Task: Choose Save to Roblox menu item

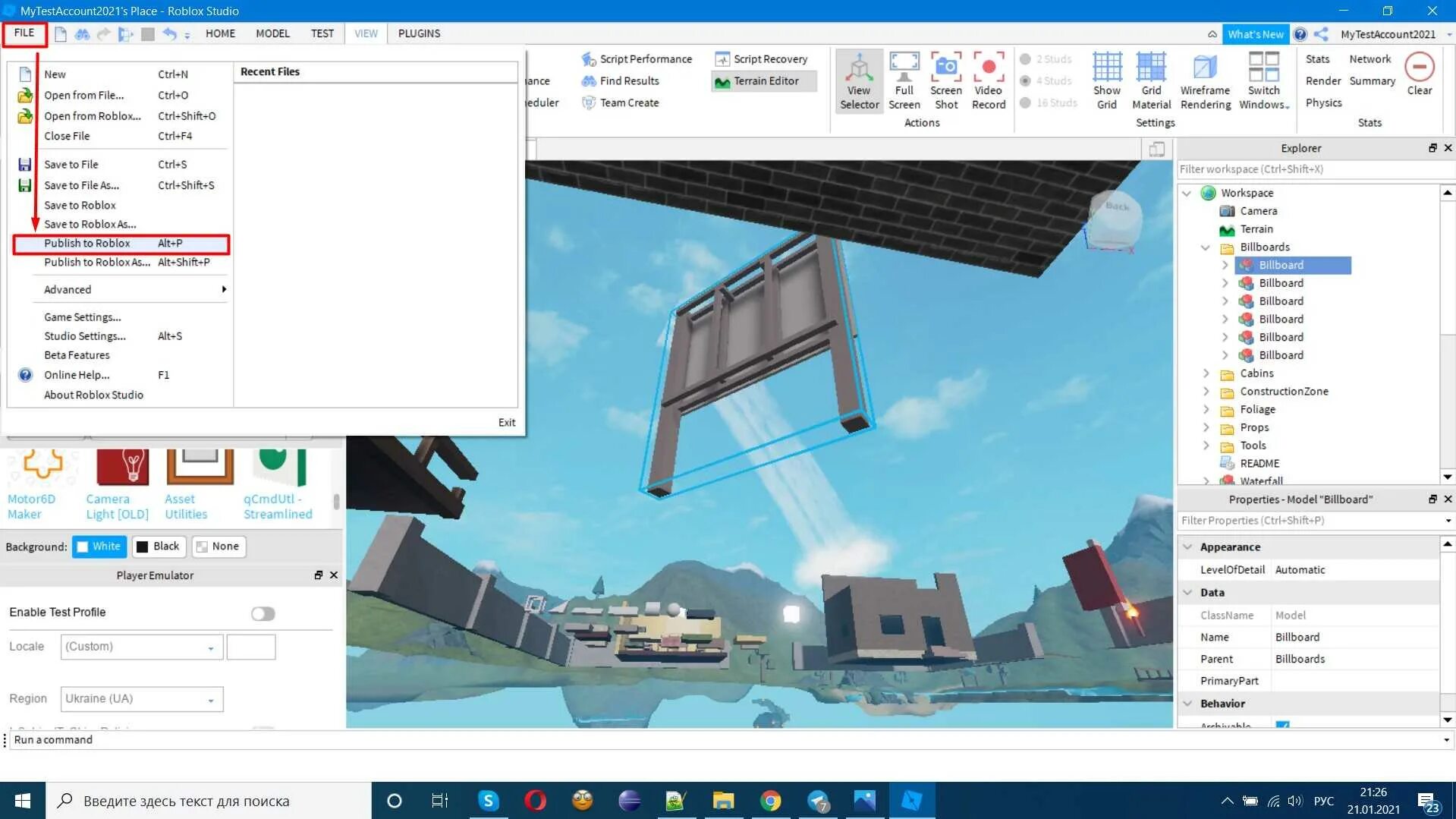Action: 80,206
